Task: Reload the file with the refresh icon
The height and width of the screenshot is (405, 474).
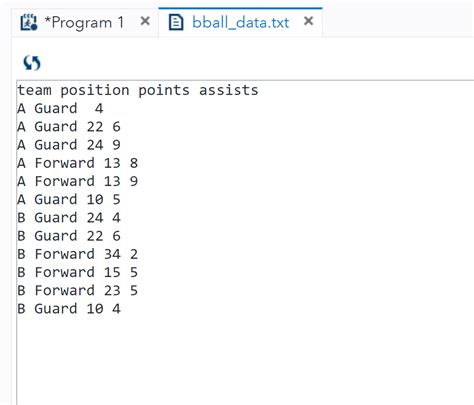Action: click(x=32, y=63)
